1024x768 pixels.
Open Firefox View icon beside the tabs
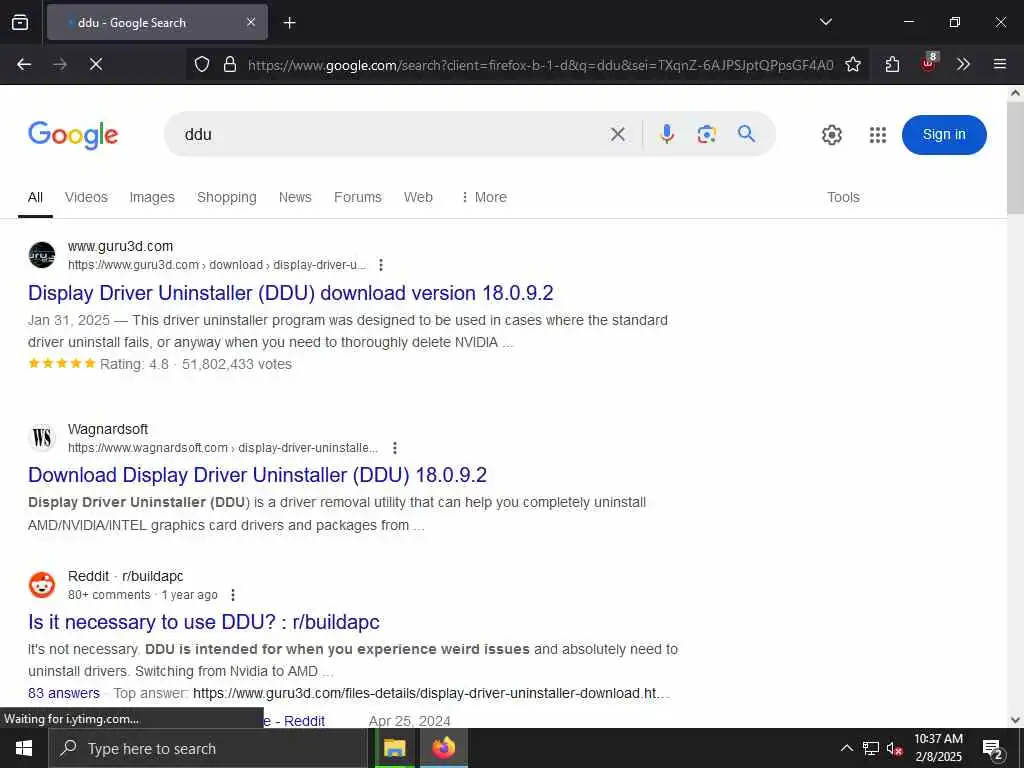tap(20, 22)
